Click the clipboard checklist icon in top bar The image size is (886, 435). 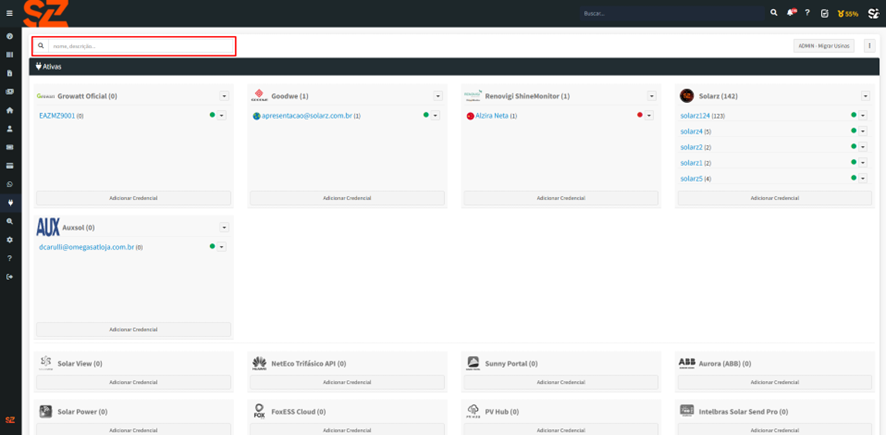pos(824,13)
